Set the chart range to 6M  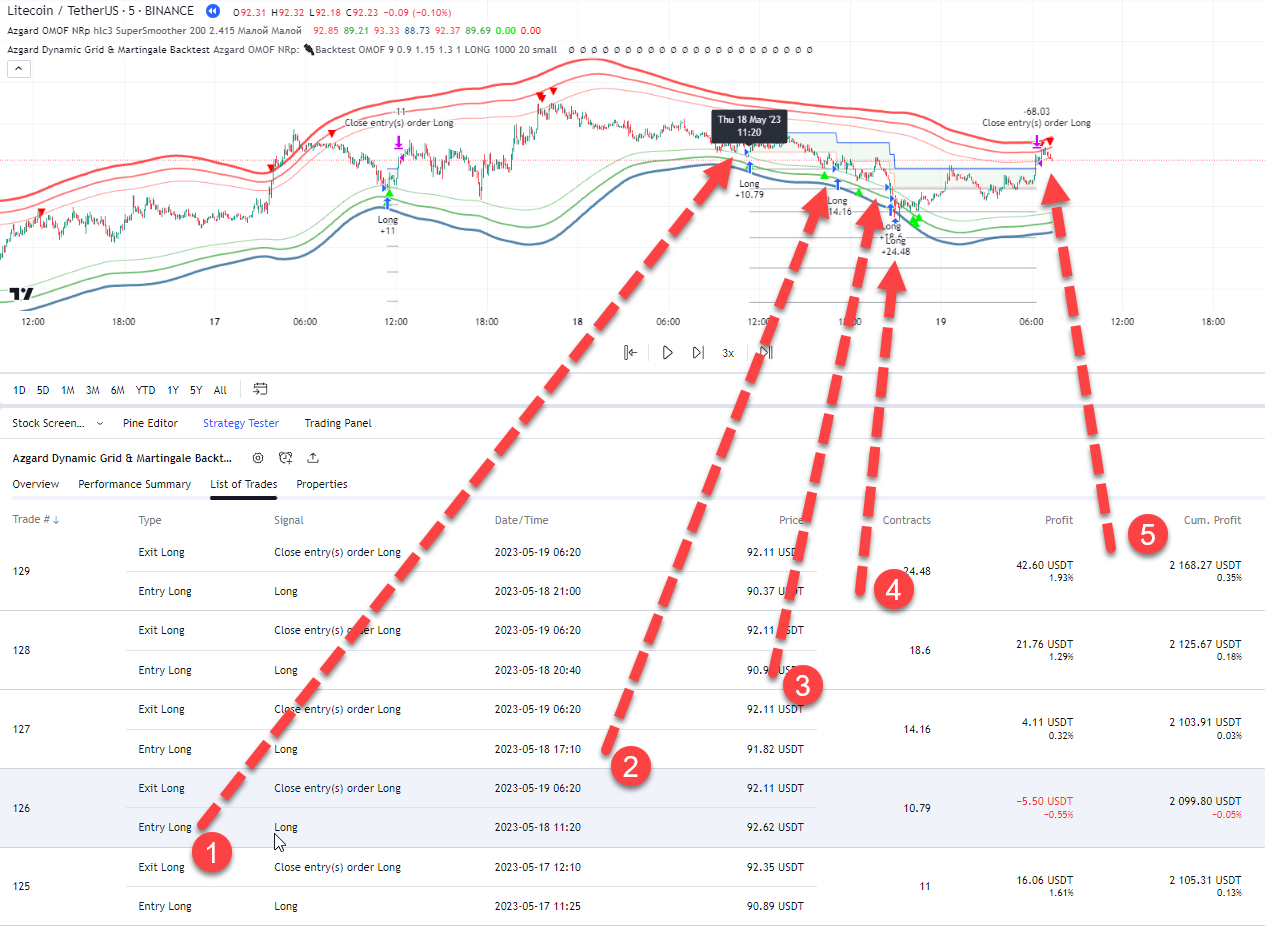coord(118,390)
